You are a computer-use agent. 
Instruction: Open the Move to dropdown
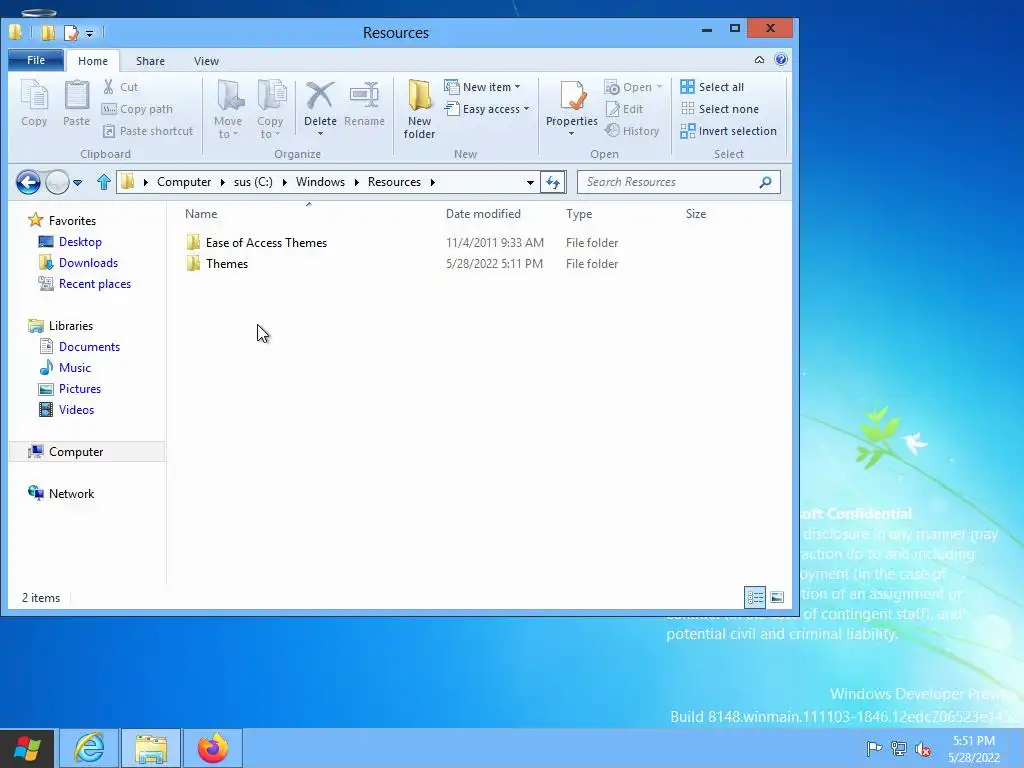(228, 110)
